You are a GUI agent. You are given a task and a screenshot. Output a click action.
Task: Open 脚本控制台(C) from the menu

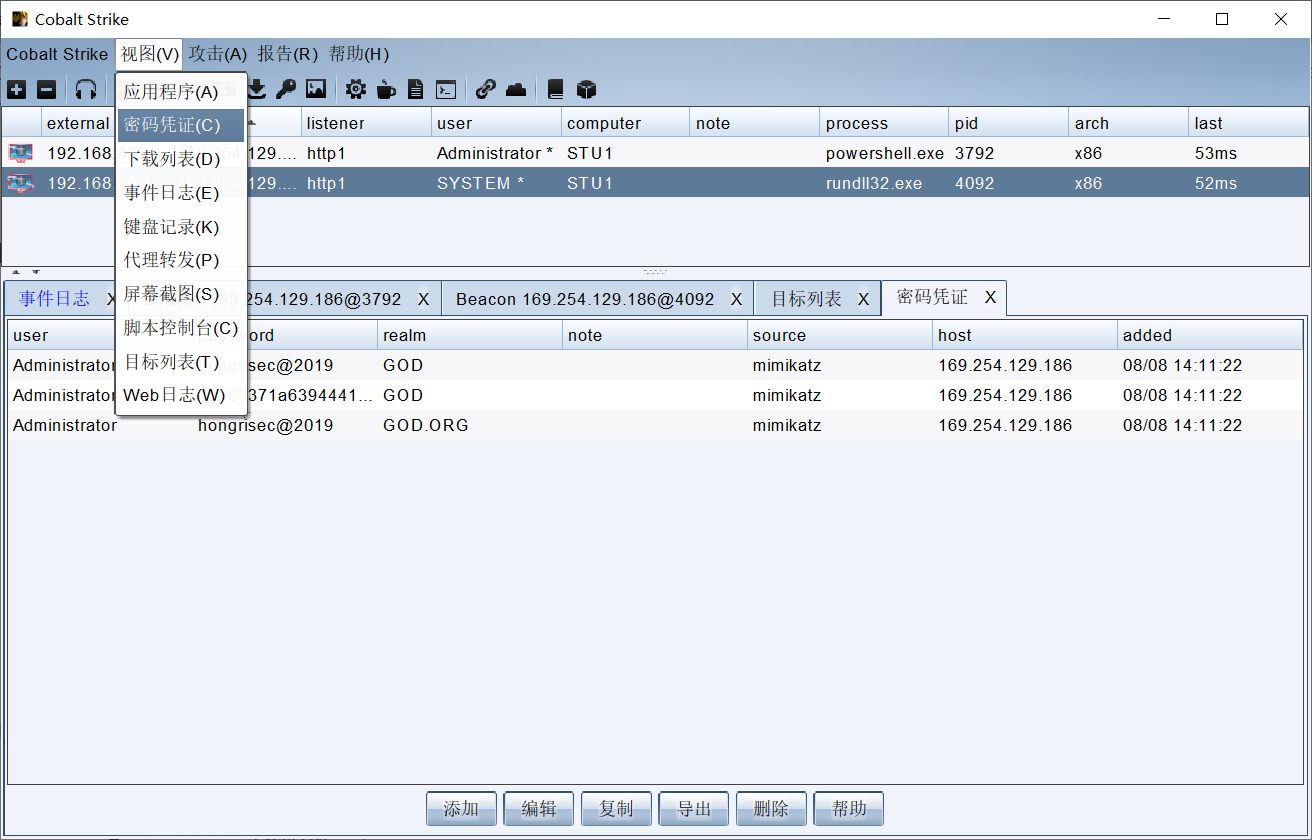point(181,328)
